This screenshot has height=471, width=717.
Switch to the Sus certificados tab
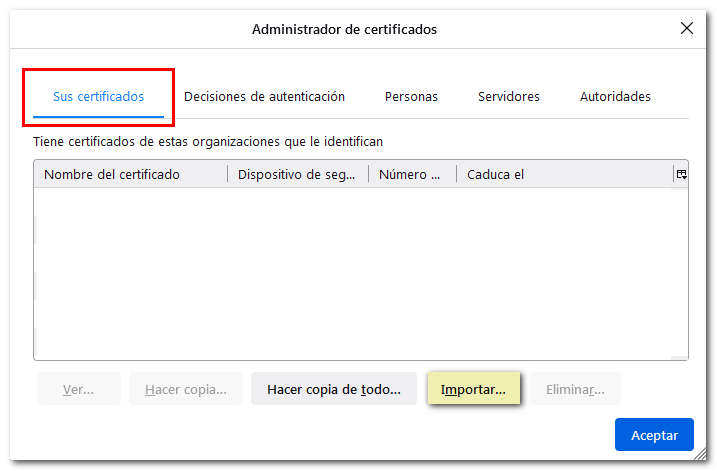click(98, 97)
